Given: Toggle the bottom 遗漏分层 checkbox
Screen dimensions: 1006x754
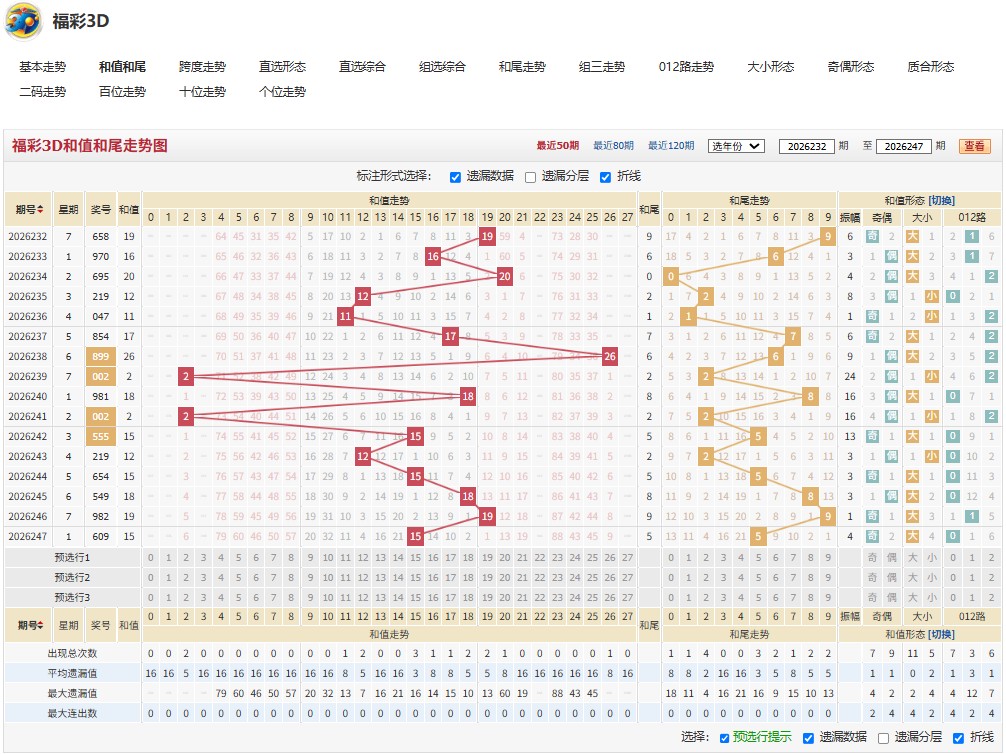Looking at the screenshot, I should click(x=883, y=738).
